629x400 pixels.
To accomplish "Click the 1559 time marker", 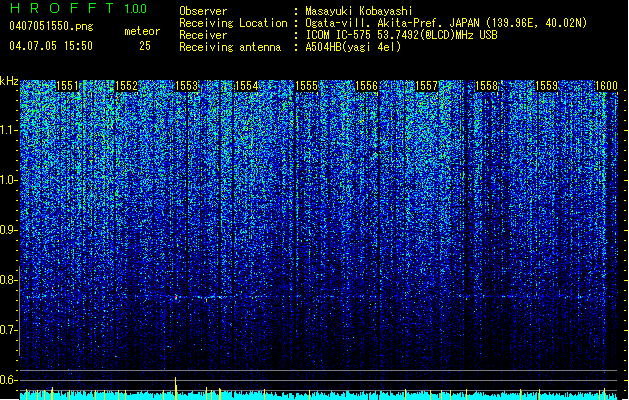I will click(546, 86).
